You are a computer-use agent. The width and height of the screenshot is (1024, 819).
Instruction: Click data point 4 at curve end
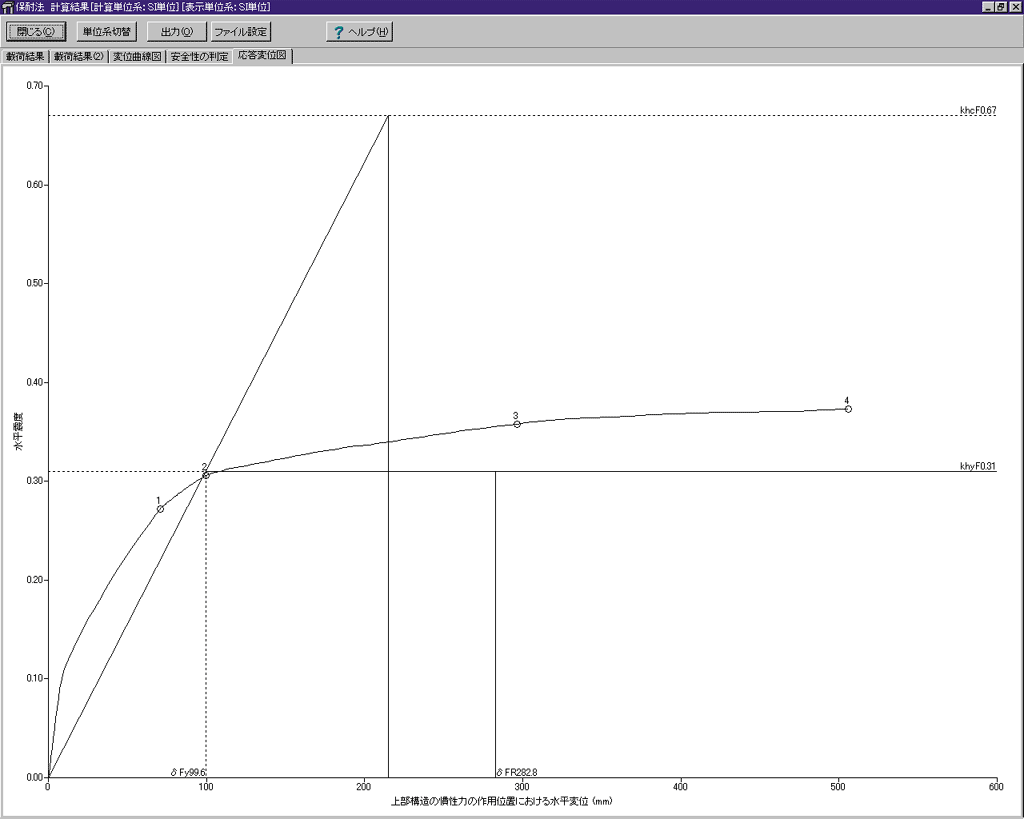point(848,409)
